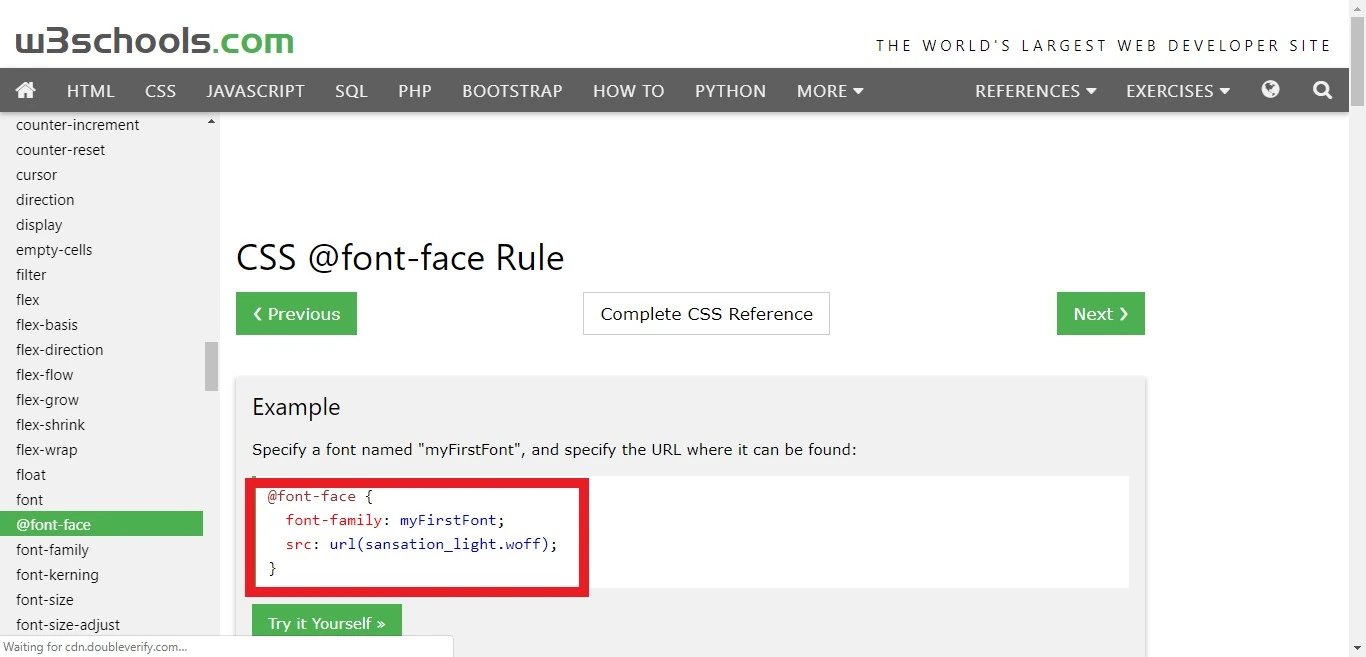The width and height of the screenshot is (1366, 657).
Task: Open Complete CSS Reference link
Action: 706,314
